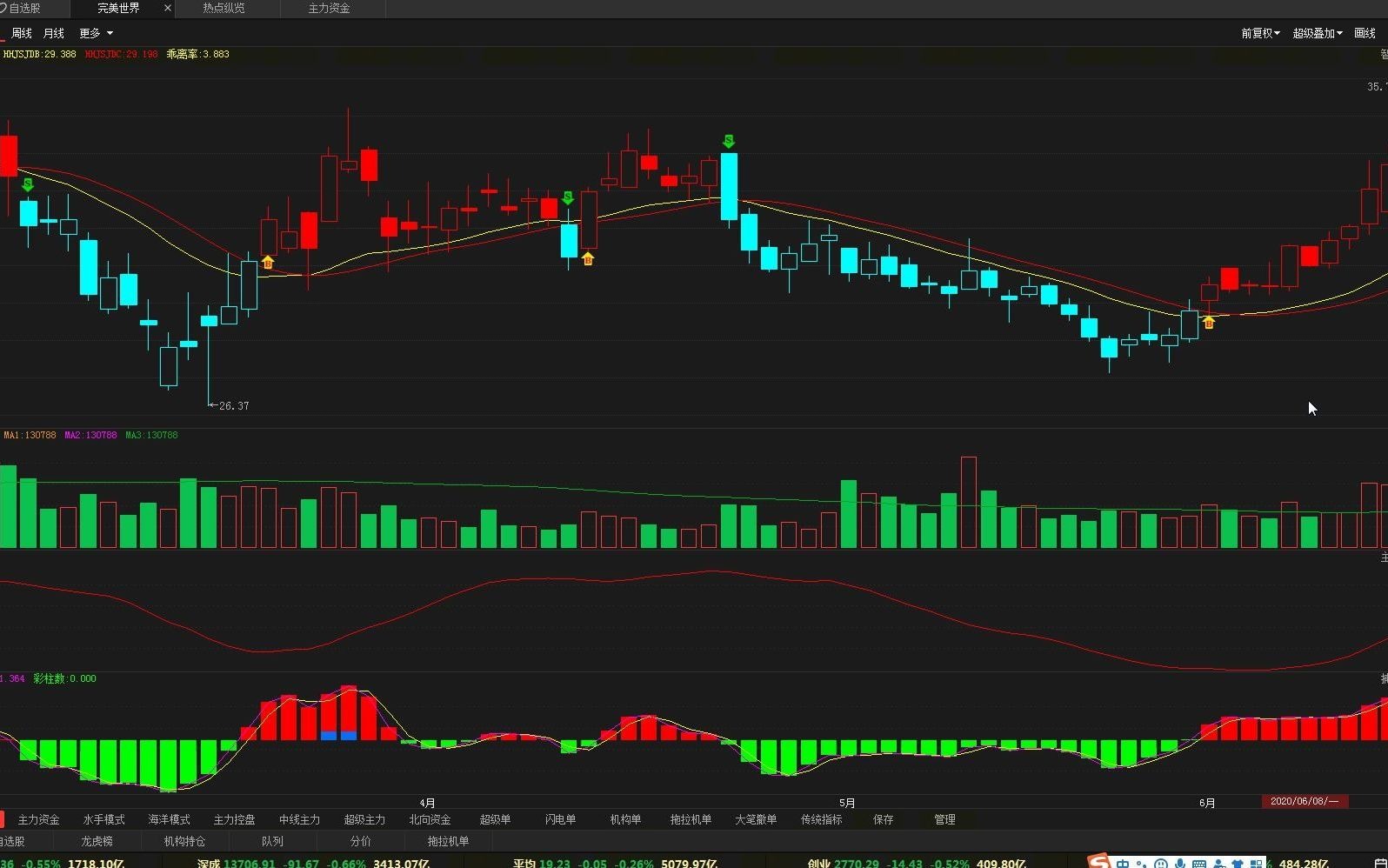Open the 队列 bottom tab
The width and height of the screenshot is (1388, 868).
coord(272,841)
